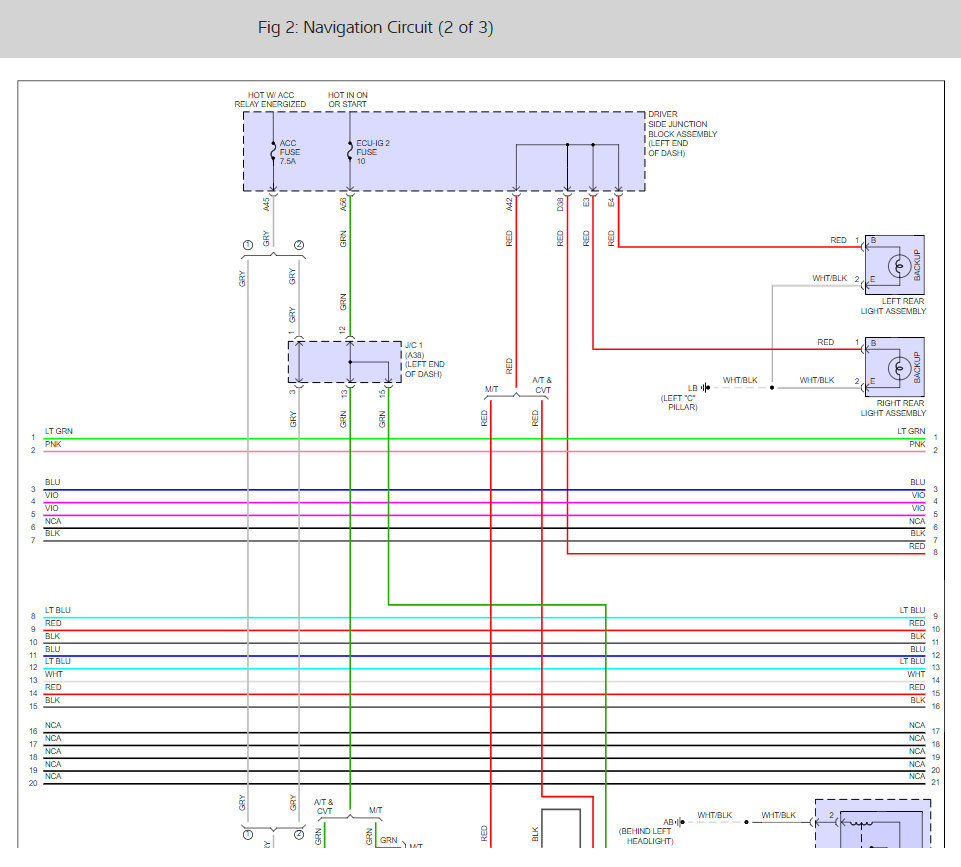Click connector pin label E3
The height and width of the screenshot is (867, 961).
click(586, 202)
